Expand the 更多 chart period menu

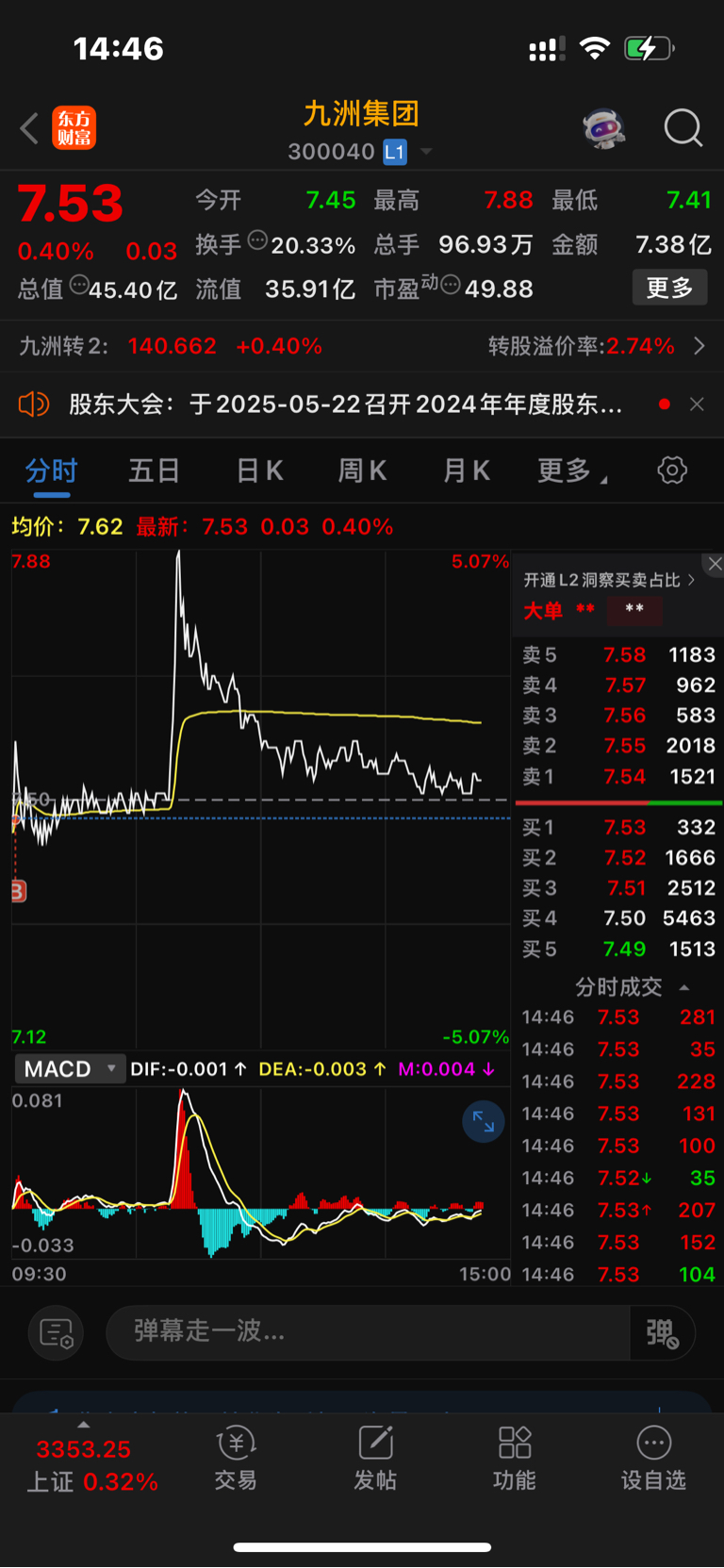572,470
